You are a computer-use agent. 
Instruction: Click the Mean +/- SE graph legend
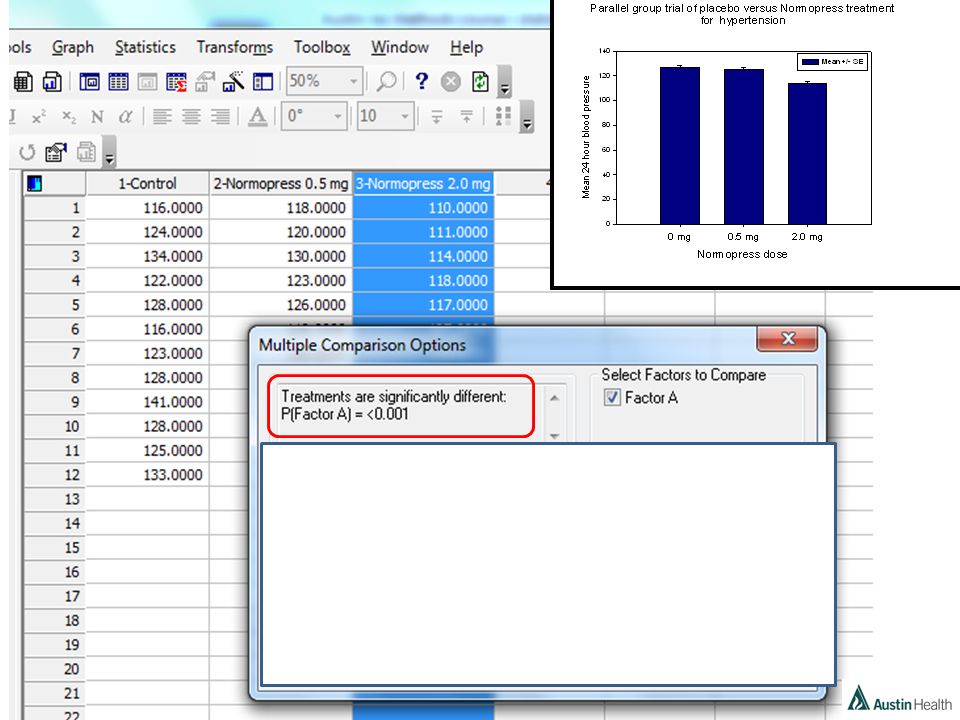pos(832,62)
